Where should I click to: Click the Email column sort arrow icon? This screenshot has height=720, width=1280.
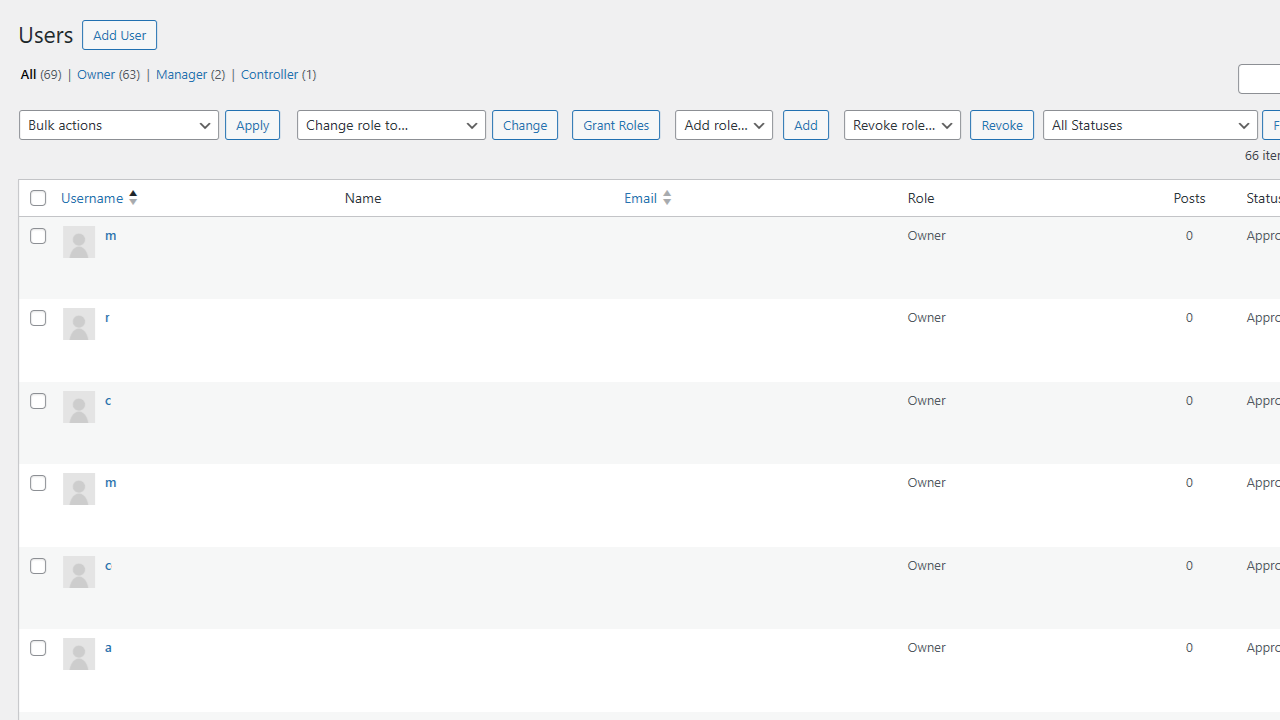point(667,198)
